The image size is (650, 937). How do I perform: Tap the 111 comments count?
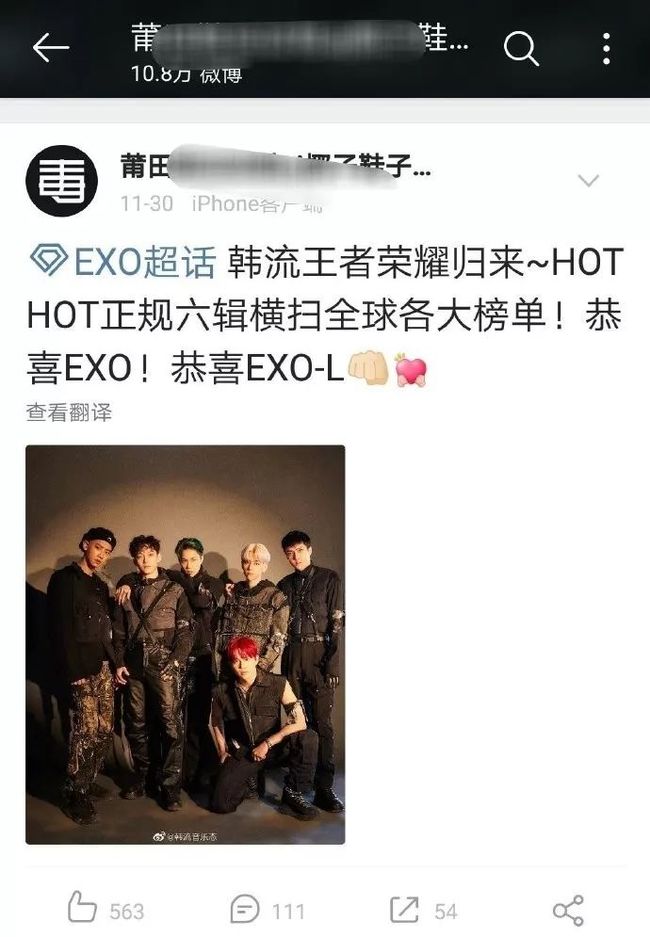pos(289,912)
